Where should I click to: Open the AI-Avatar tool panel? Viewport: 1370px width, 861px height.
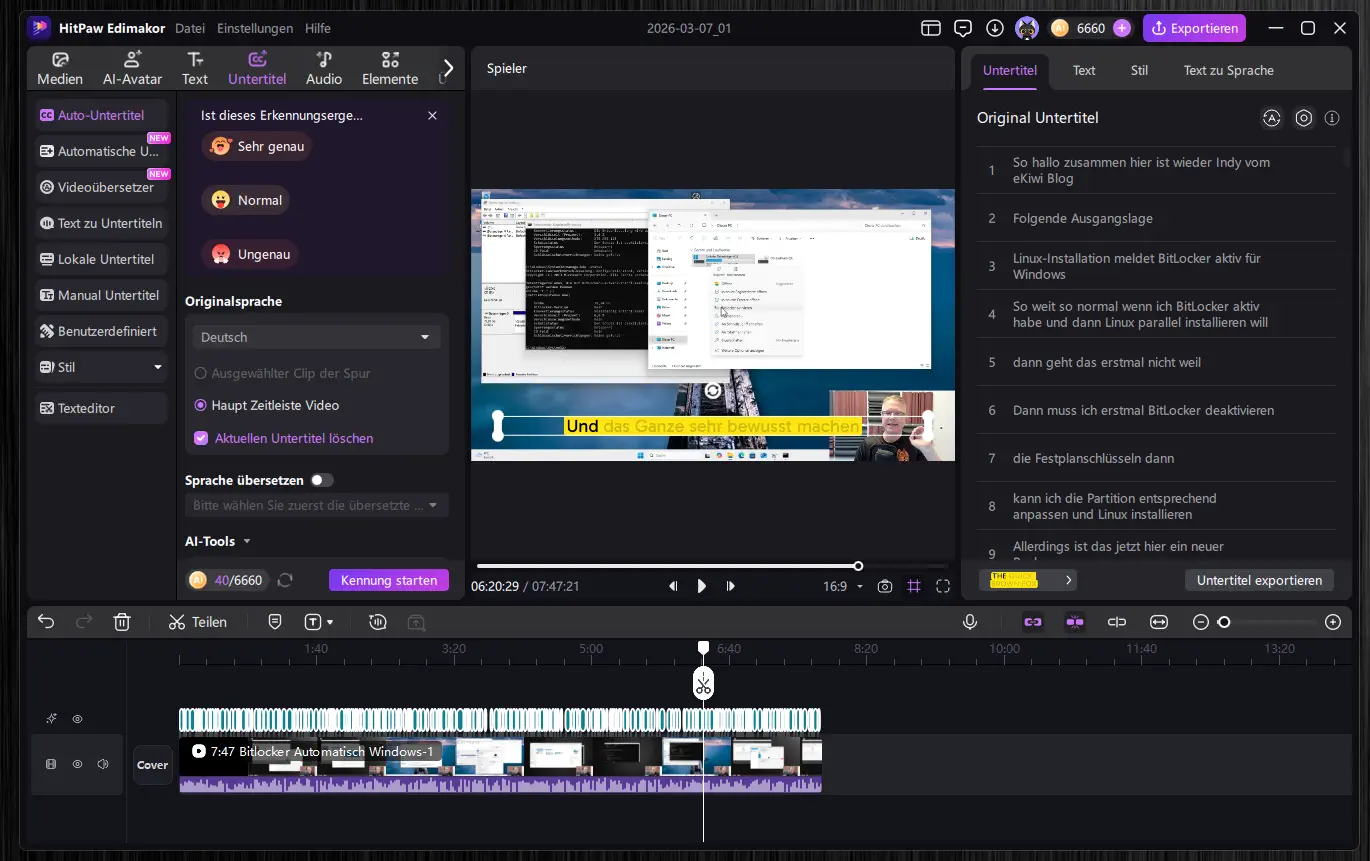[132, 68]
